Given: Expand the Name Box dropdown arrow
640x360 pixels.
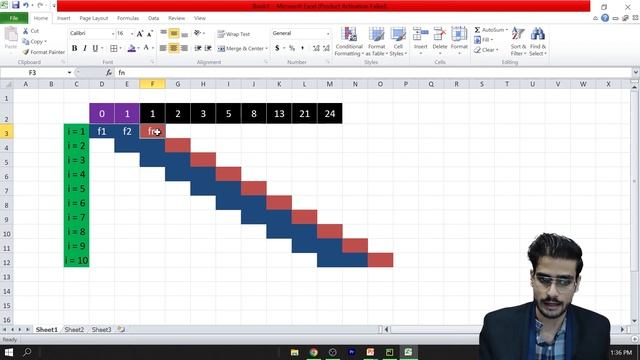Looking at the screenshot, I should click(x=69, y=73).
